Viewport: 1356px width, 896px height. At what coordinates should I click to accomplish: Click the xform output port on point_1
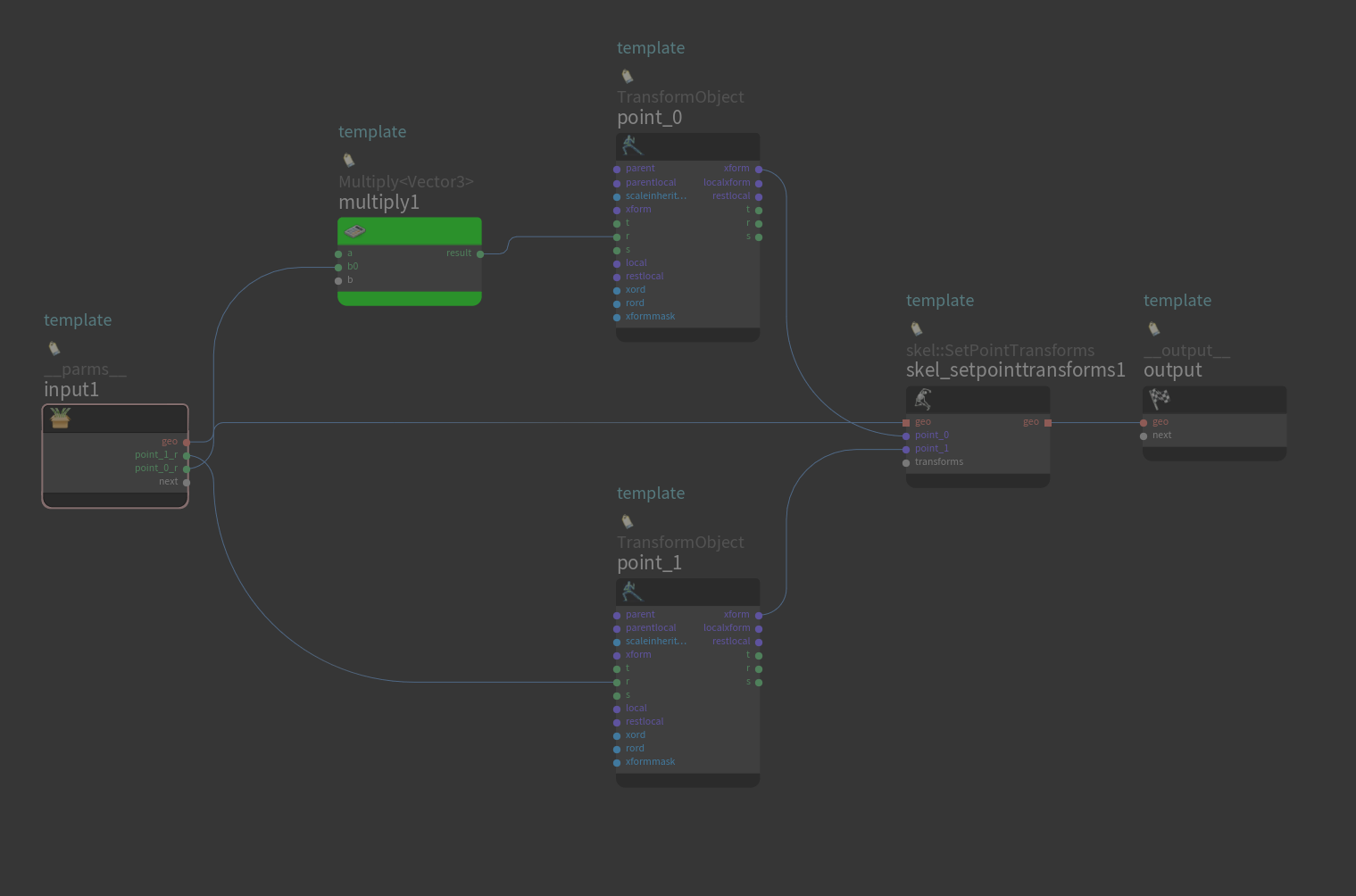[759, 615]
